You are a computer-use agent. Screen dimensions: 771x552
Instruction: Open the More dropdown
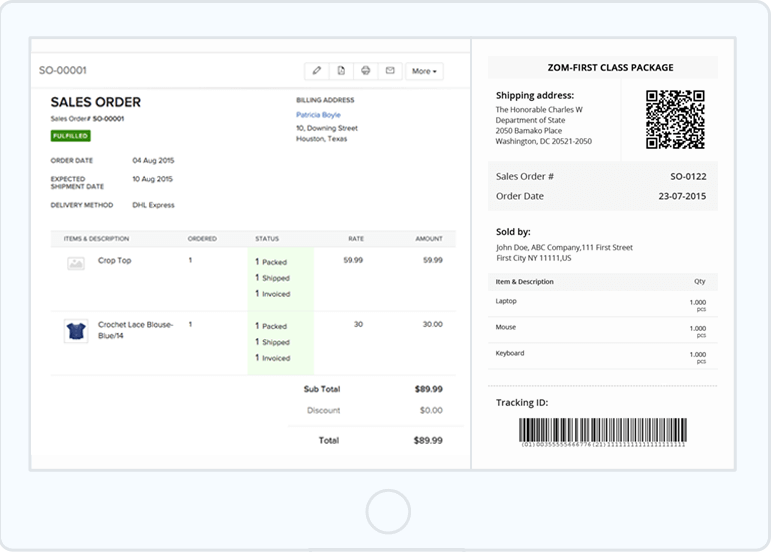click(424, 71)
